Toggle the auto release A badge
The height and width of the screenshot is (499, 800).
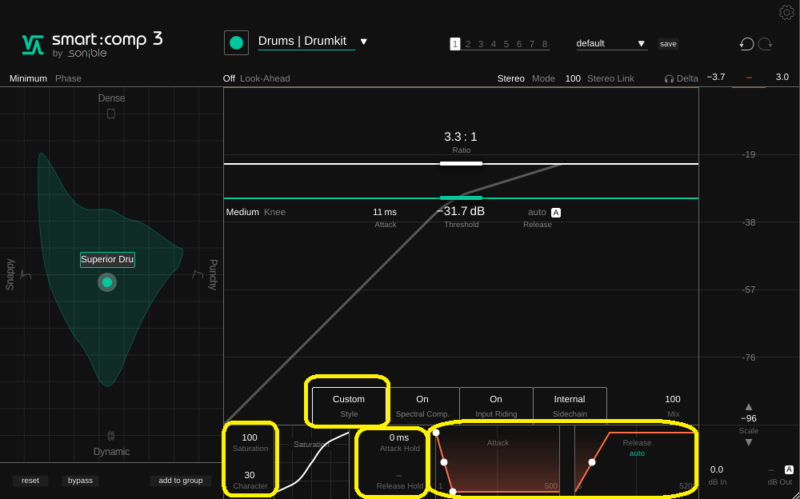click(x=556, y=212)
